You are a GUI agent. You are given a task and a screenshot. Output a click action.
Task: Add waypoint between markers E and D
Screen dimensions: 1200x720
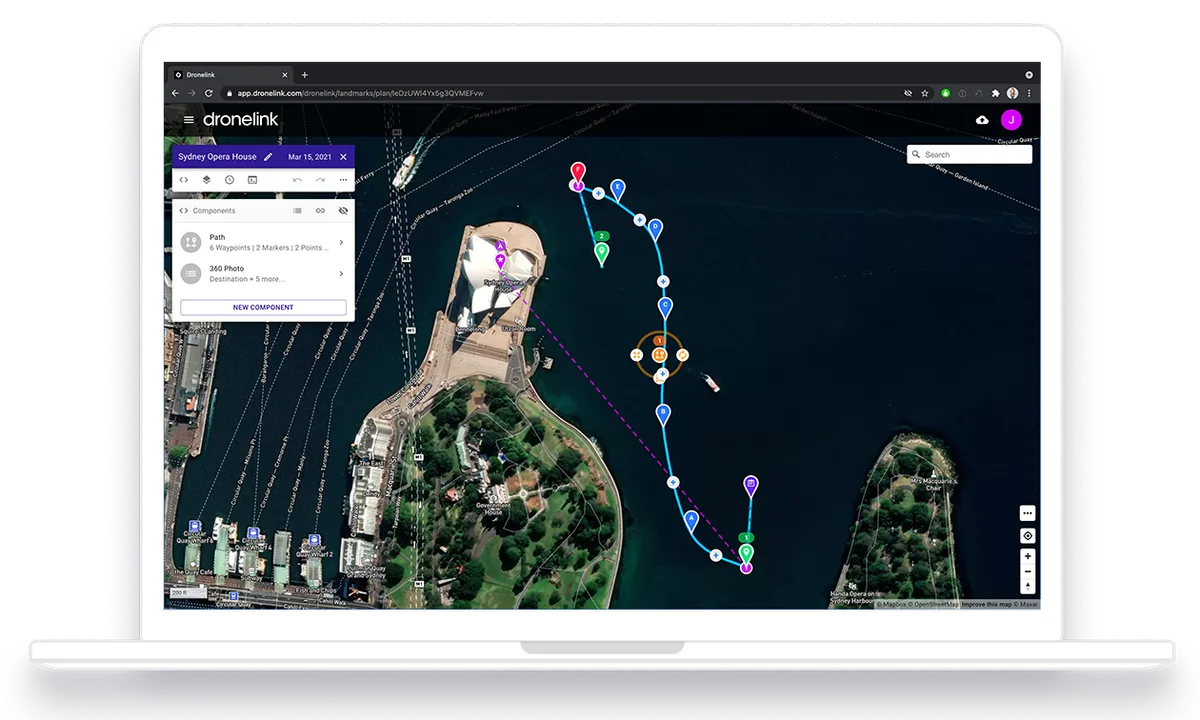pos(639,219)
